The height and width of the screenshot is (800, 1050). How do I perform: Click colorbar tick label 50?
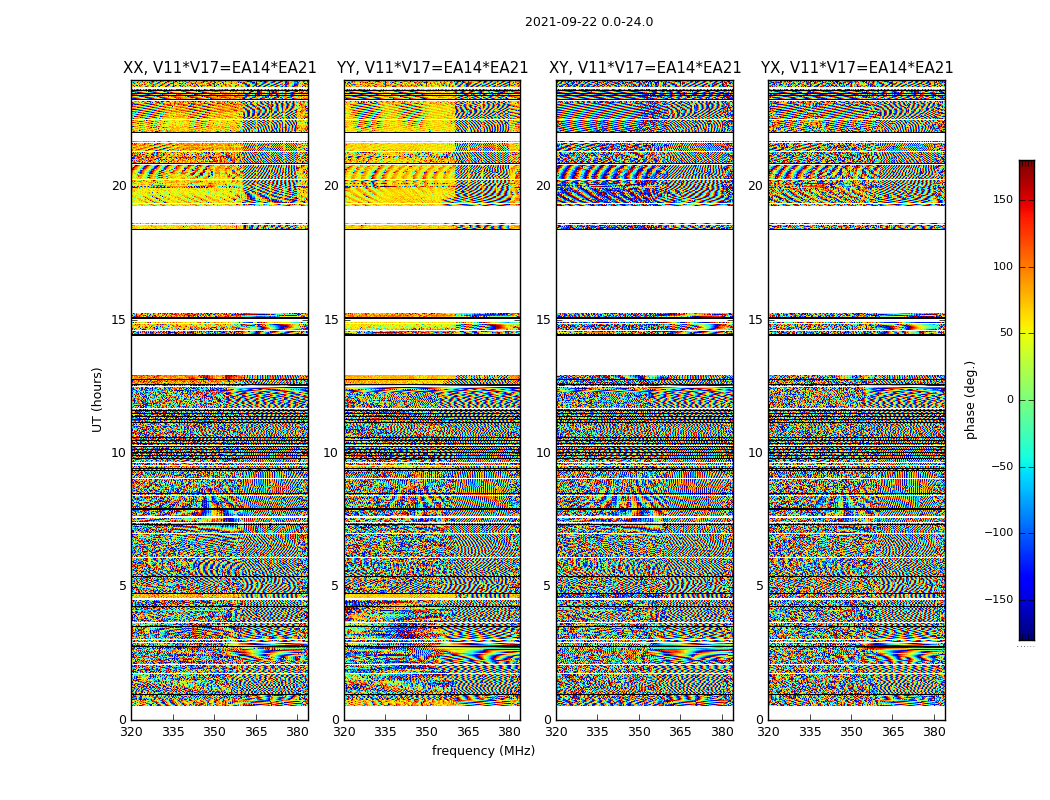tap(1006, 333)
